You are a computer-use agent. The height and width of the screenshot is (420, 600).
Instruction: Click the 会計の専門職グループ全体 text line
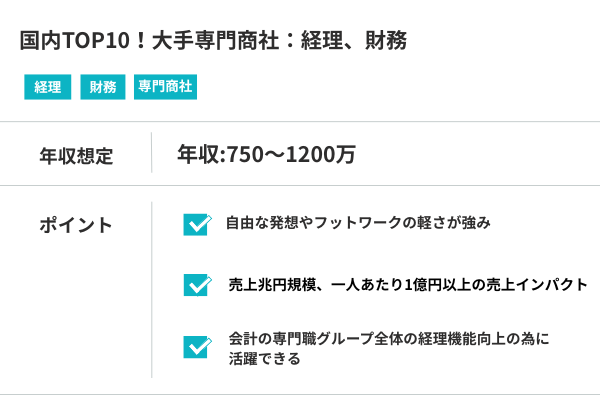coord(389,338)
